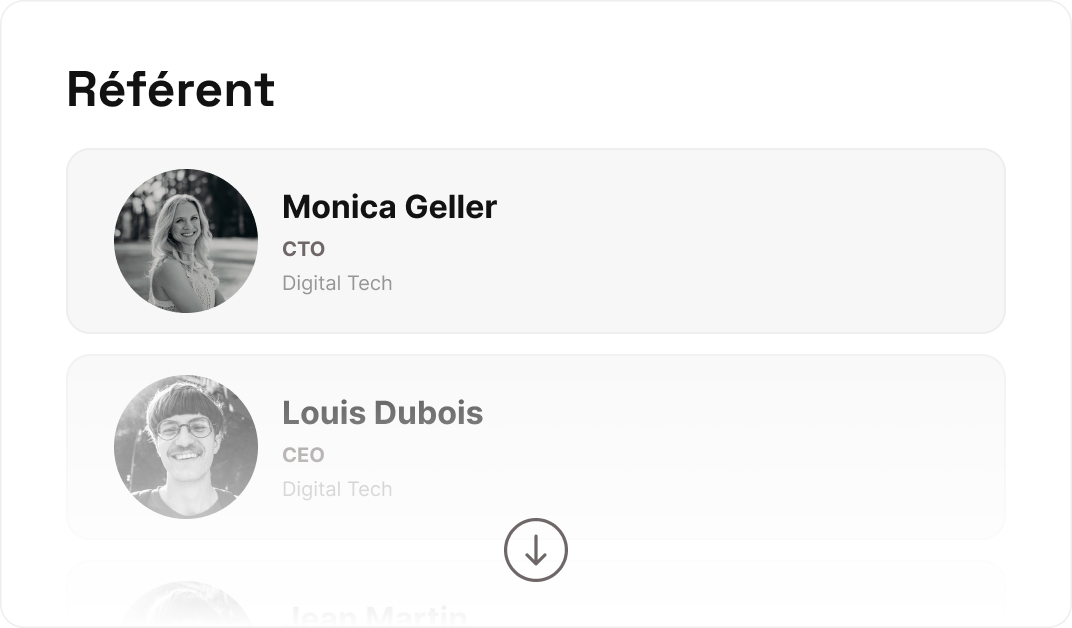The image size is (1072, 628).
Task: Open Louis Dubois's profile photo
Action: coord(186,447)
